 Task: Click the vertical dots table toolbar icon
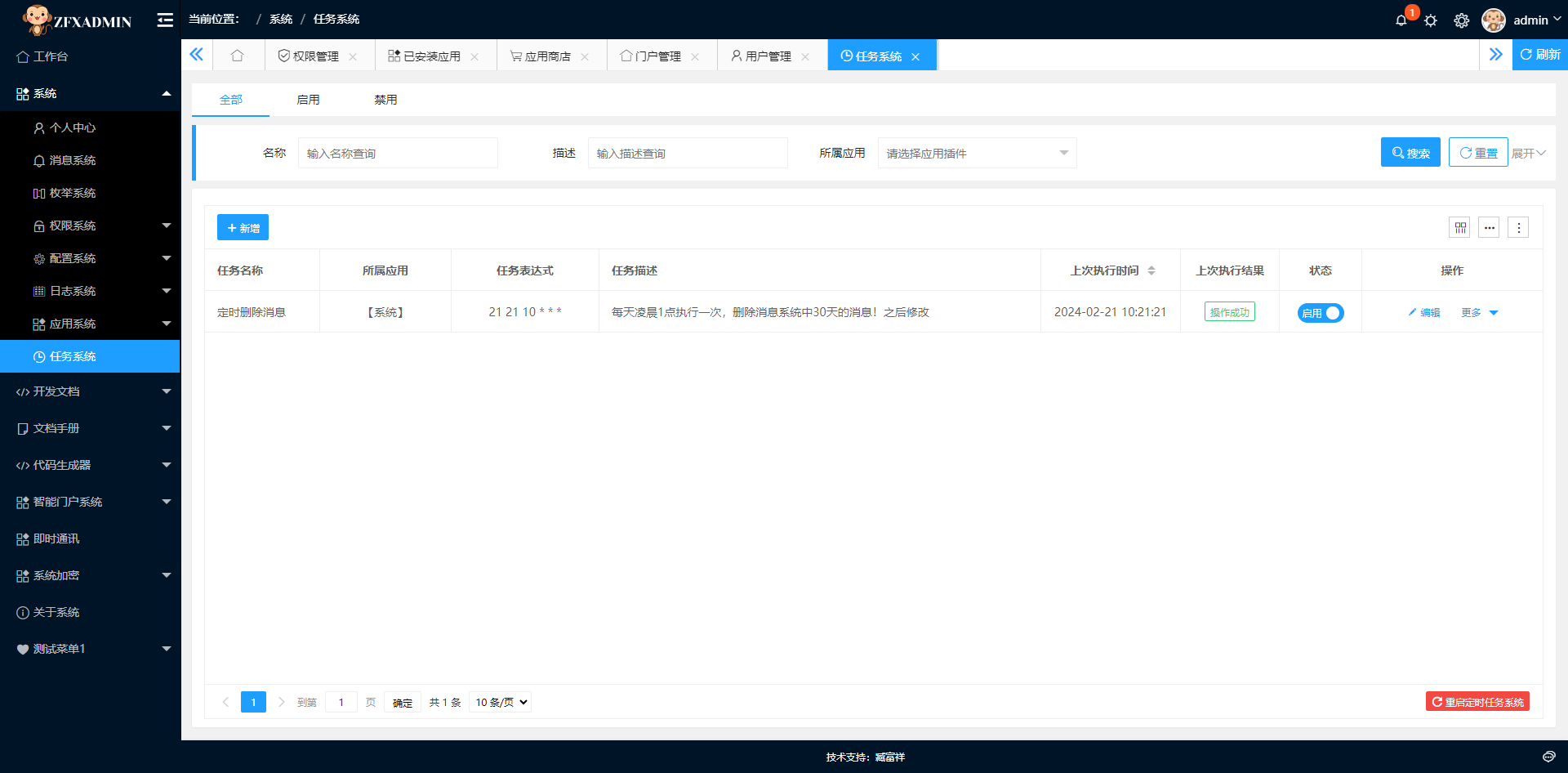(x=1518, y=228)
